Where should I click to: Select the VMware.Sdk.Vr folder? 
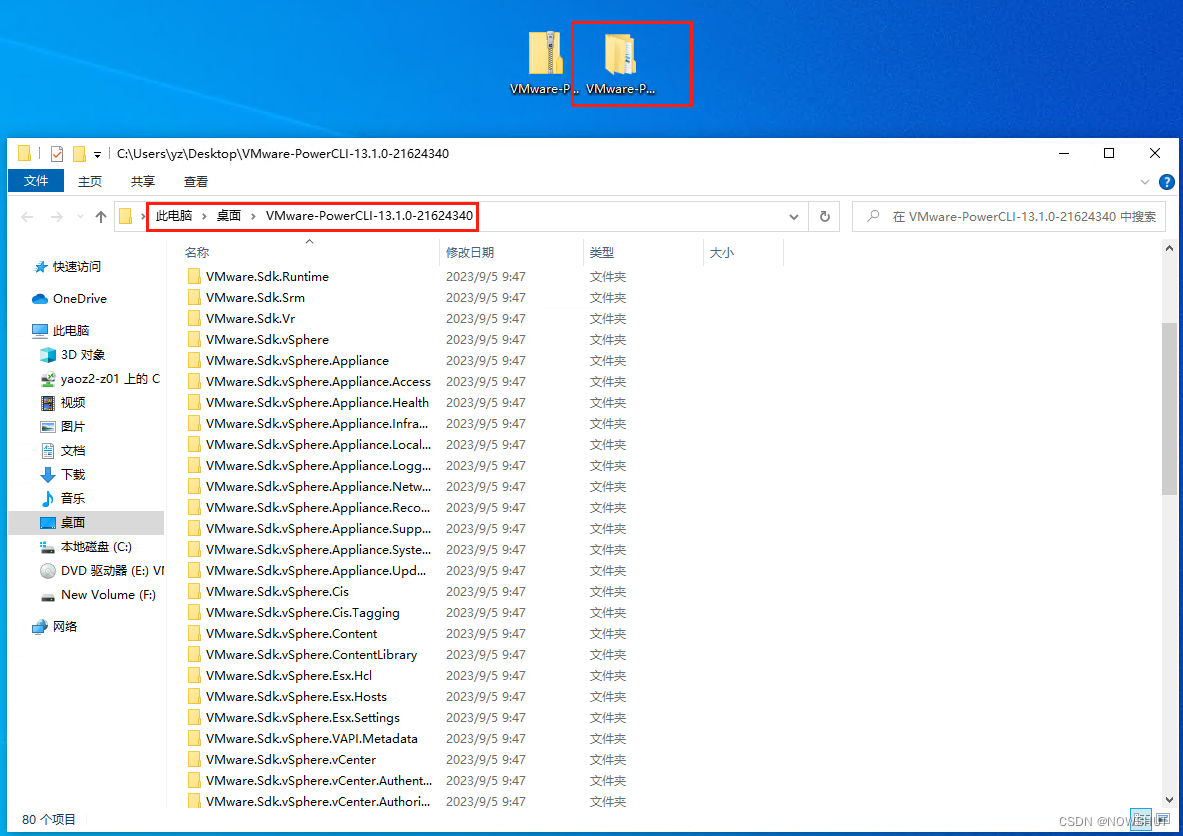click(250, 319)
